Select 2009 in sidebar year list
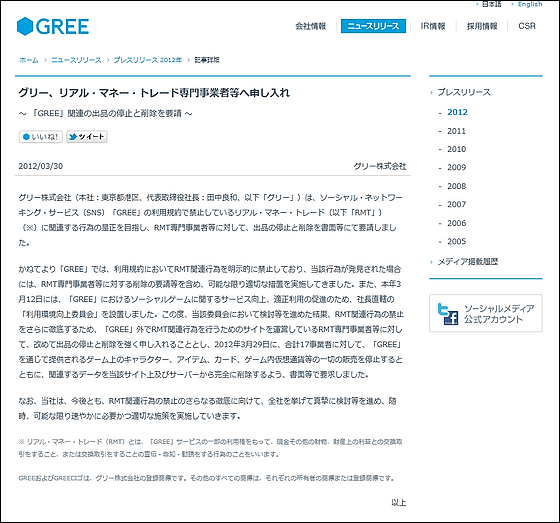Image resolution: width=560 pixels, height=523 pixels. (x=456, y=168)
